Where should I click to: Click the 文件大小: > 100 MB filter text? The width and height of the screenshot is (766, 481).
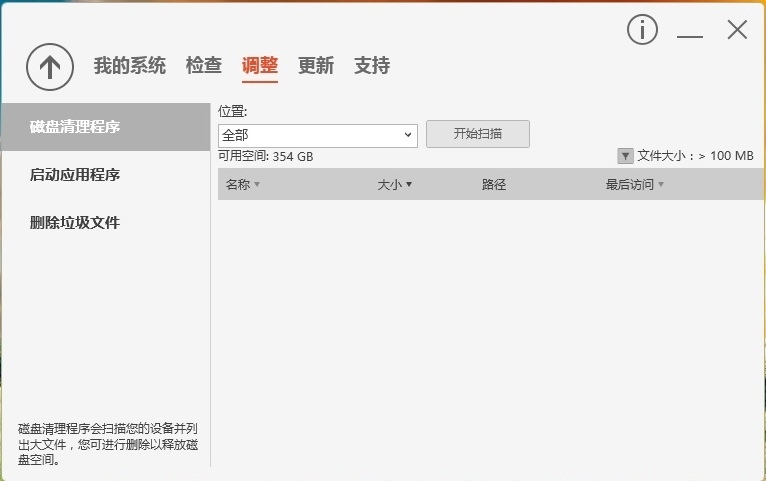click(x=695, y=156)
